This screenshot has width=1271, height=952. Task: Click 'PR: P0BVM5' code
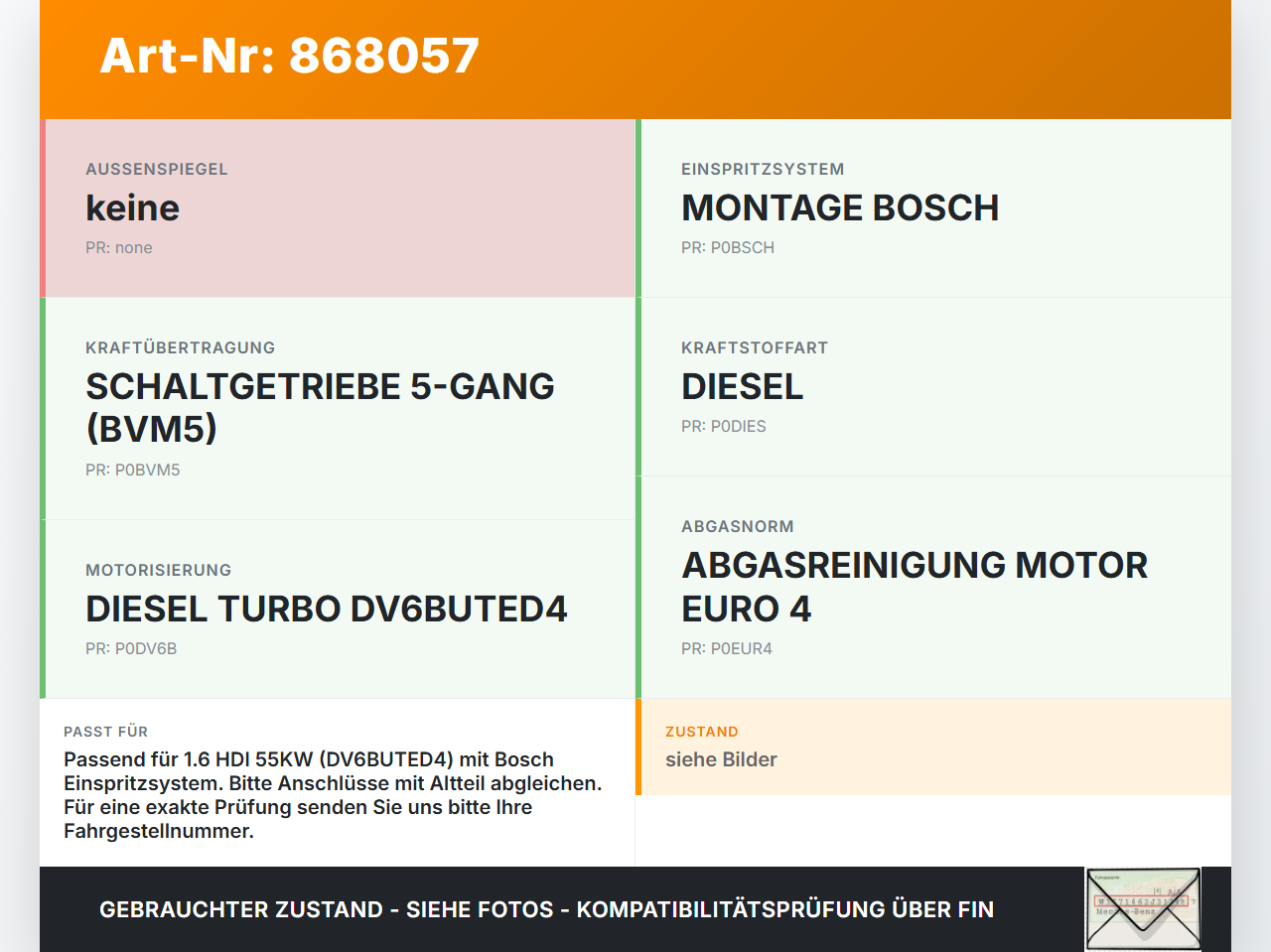133,470
